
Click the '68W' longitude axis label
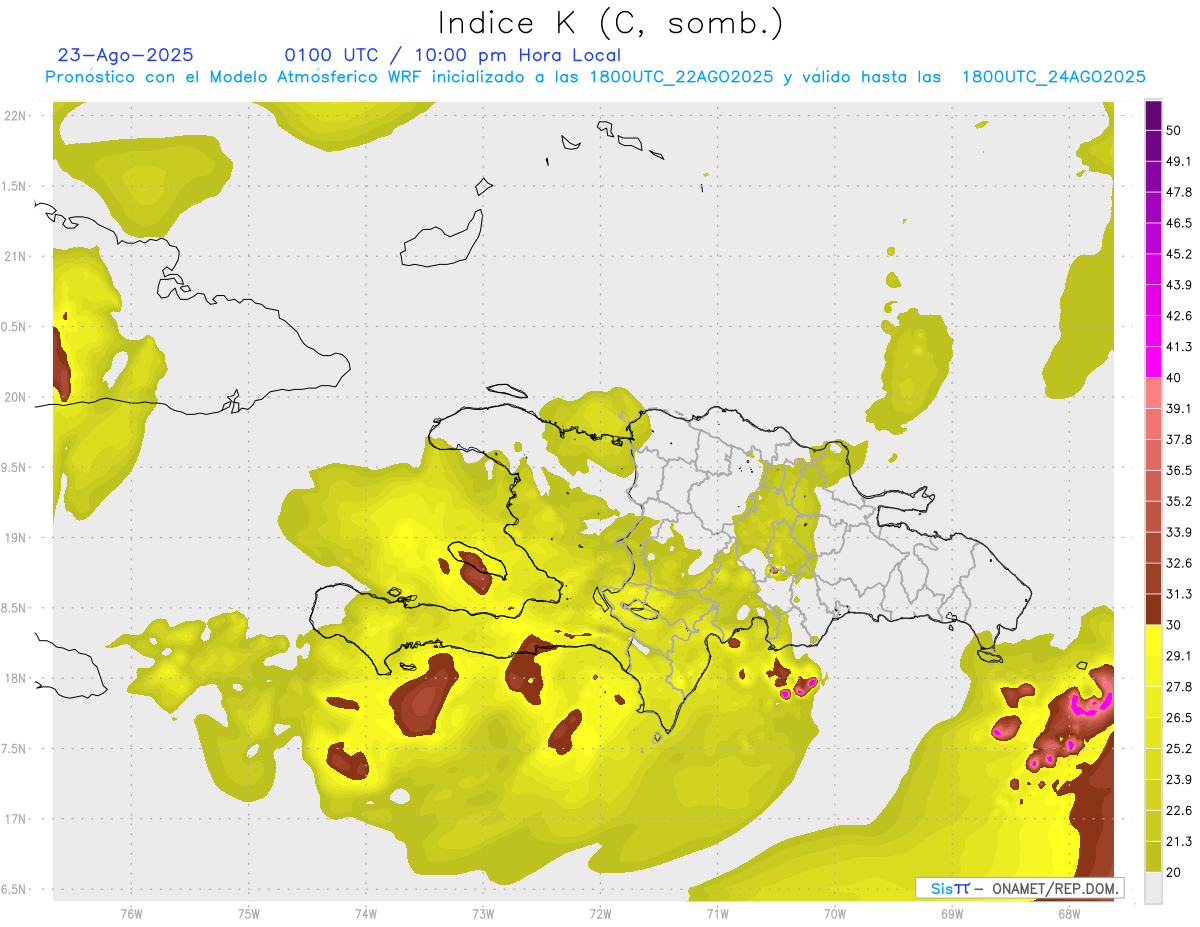1069,913
